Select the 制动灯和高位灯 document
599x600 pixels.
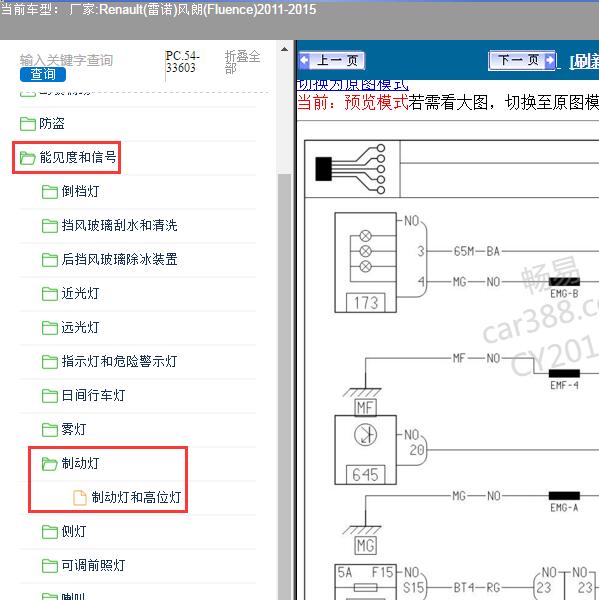pos(136,497)
